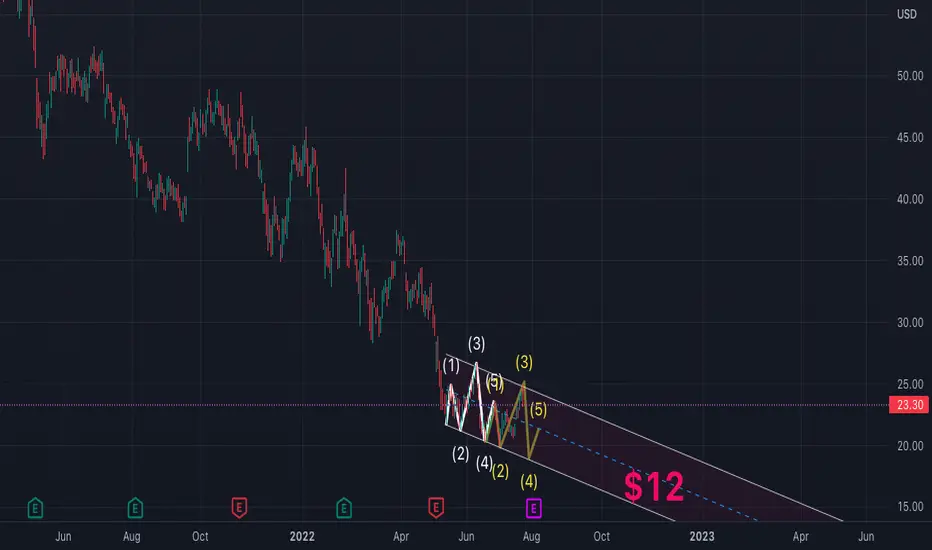The height and width of the screenshot is (550, 932).
Task: Click the 15.00 price axis label
Action: [909, 507]
